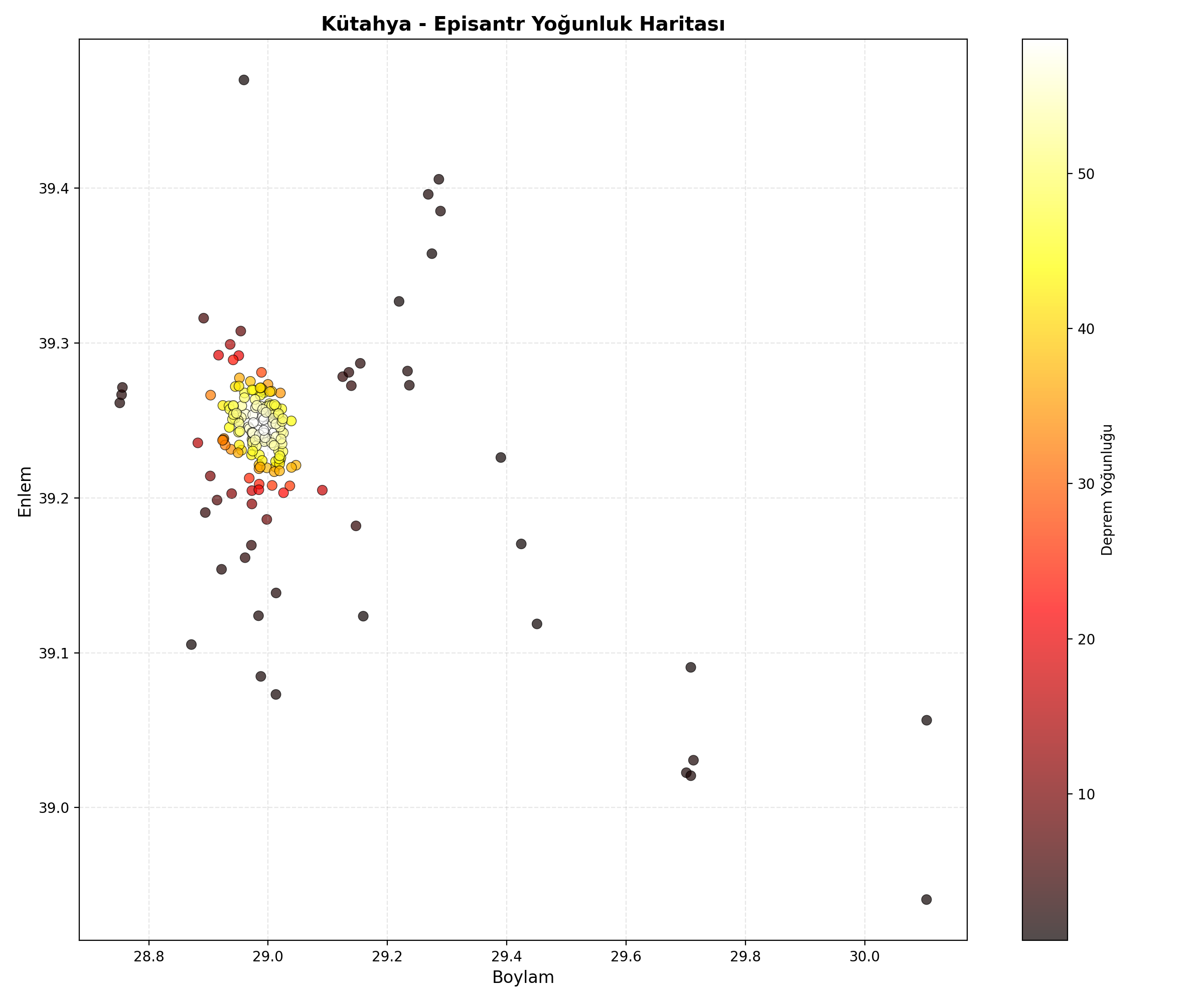Click the chart title "Kütahya - Episantr Yoğunluk Haritası"
The width and height of the screenshot is (1204, 1003).
[x=523, y=24]
